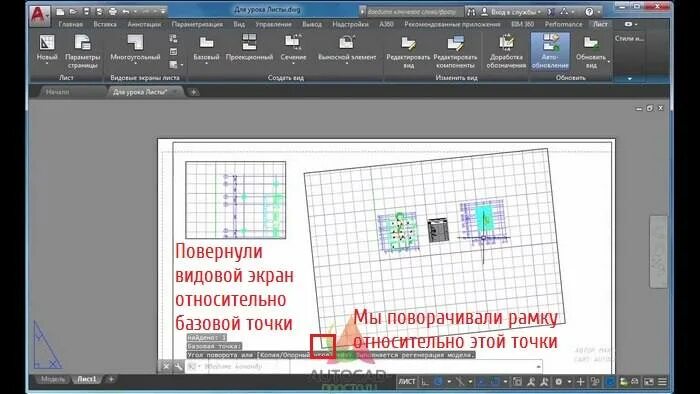Screen dimensions: 700x394
Task: Add new layout with plus button
Action: coord(111,379)
